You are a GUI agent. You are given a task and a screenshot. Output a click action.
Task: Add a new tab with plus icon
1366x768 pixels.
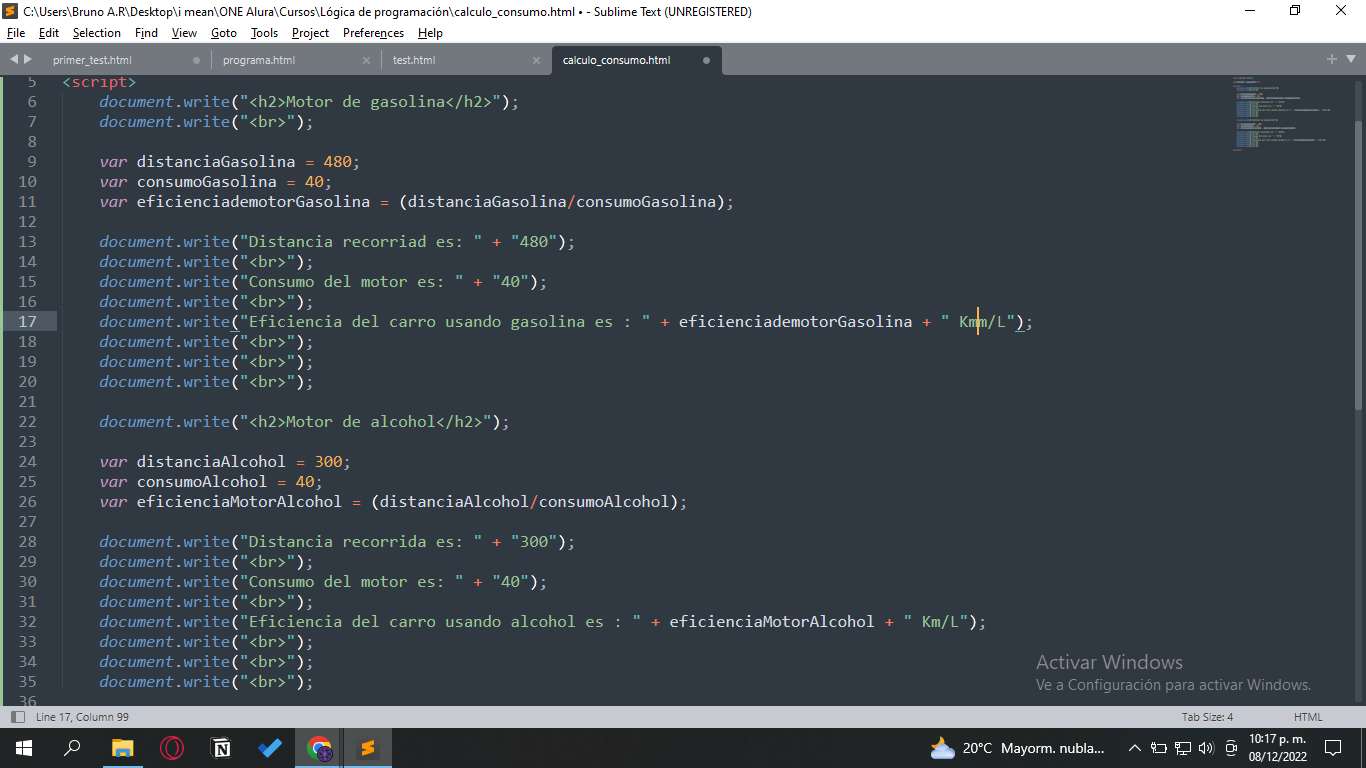coord(1332,60)
